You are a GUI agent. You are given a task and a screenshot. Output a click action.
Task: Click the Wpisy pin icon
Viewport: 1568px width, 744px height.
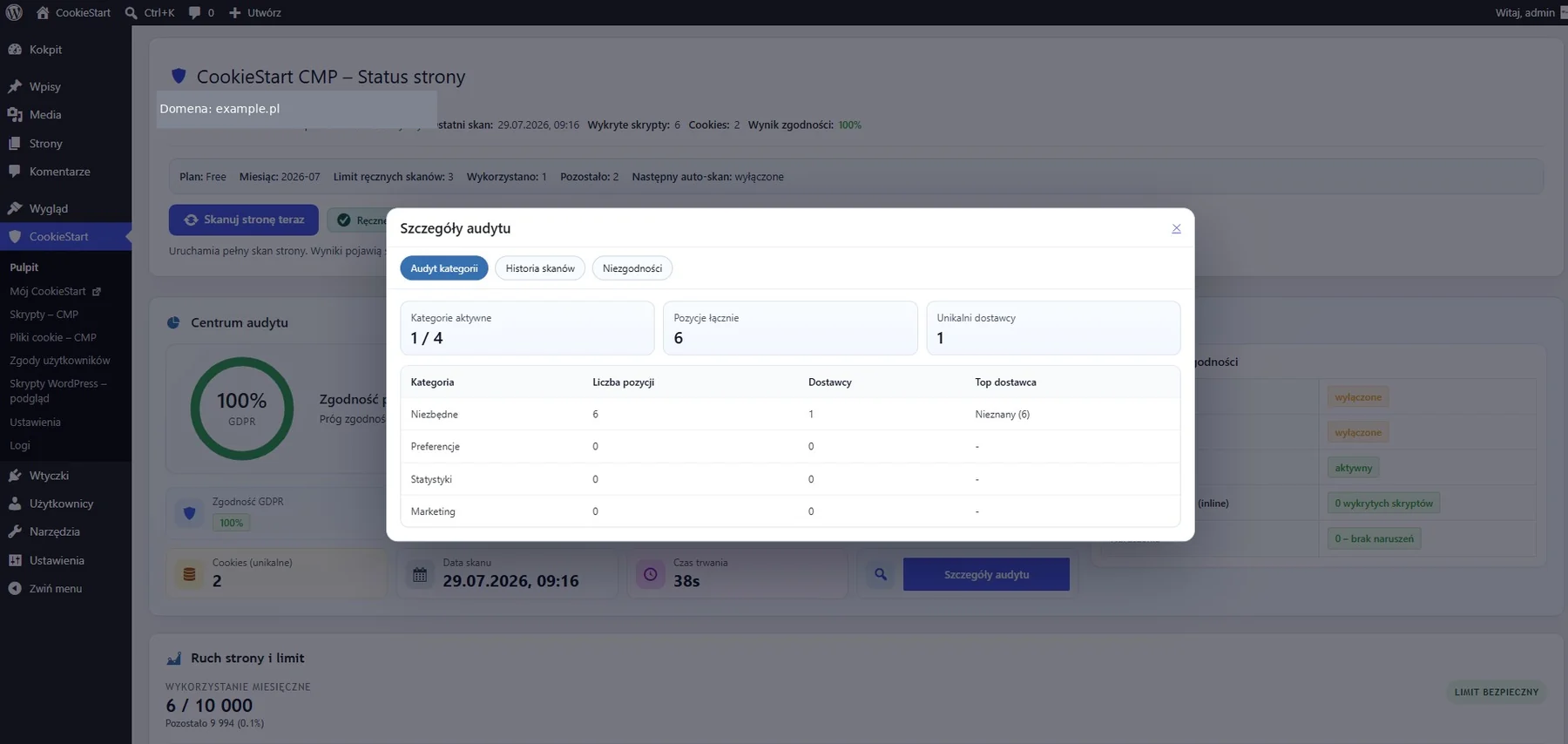pyautogui.click(x=15, y=86)
